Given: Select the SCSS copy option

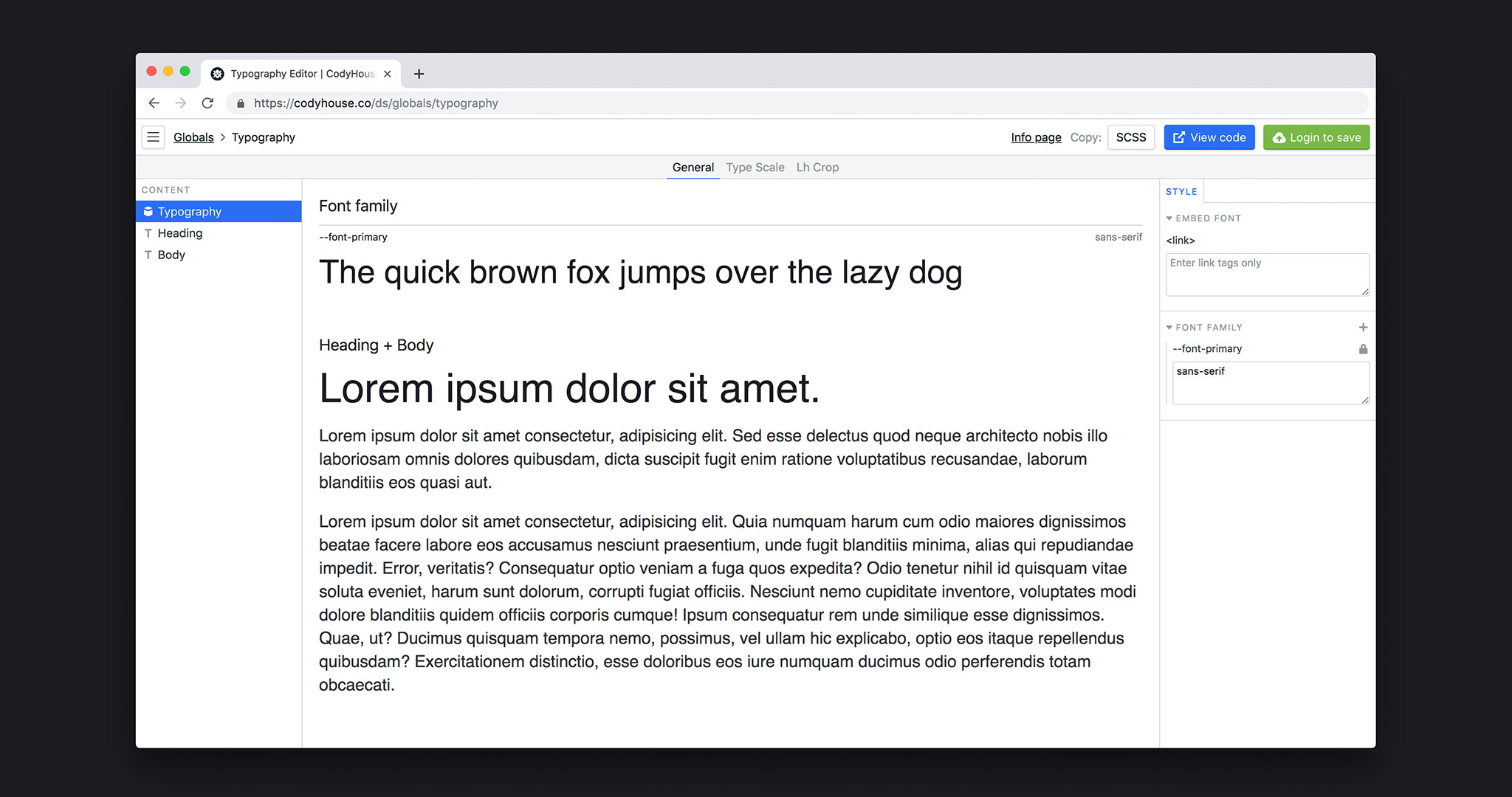Looking at the screenshot, I should click(x=1130, y=137).
